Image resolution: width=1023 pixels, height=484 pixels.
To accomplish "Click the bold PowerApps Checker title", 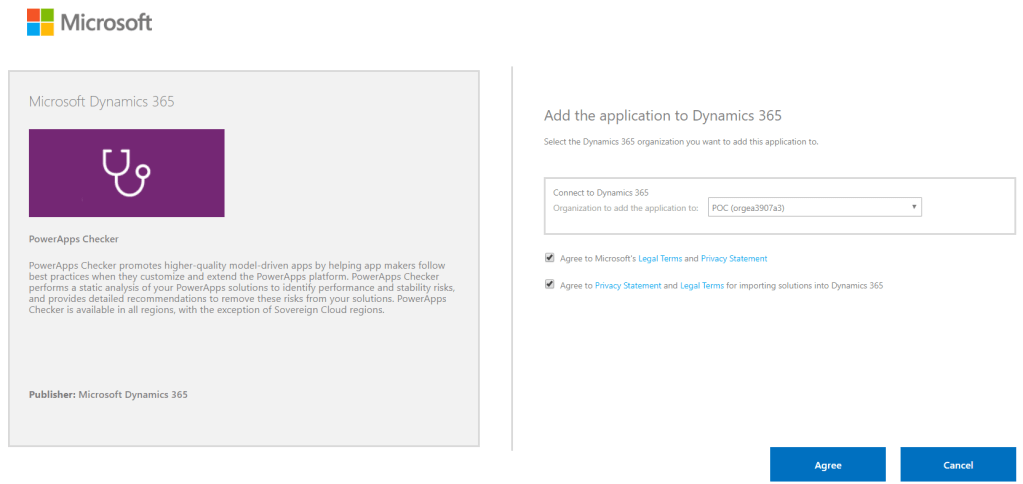I will pyautogui.click(x=74, y=240).
